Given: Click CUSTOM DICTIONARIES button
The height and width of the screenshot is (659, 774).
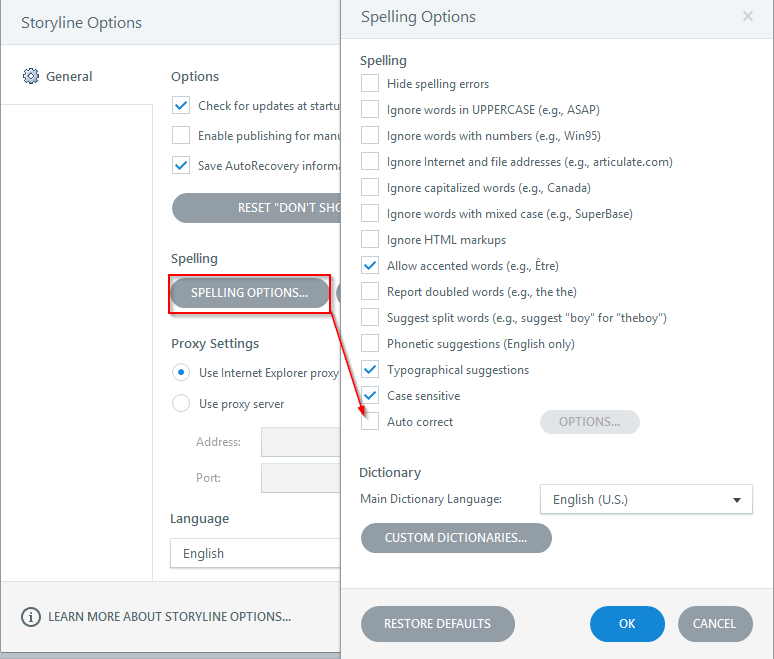Looking at the screenshot, I should [x=456, y=538].
